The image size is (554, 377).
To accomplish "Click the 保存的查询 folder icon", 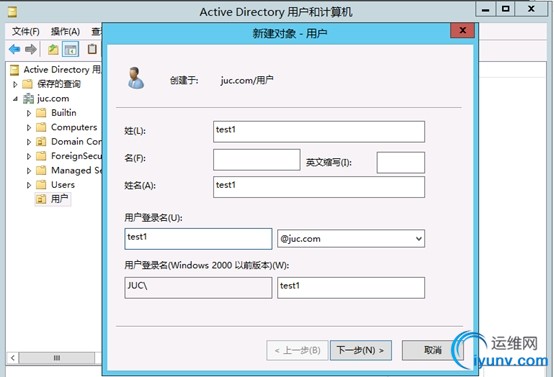I will [28, 84].
